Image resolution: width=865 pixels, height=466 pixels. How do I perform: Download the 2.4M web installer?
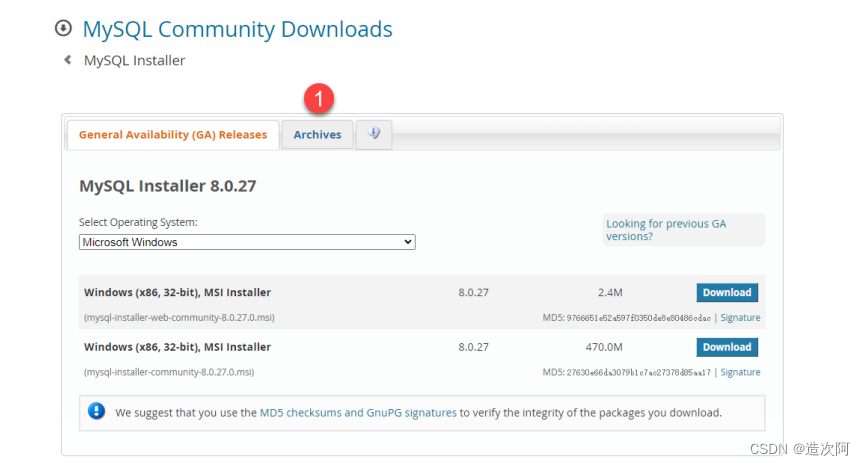point(727,292)
